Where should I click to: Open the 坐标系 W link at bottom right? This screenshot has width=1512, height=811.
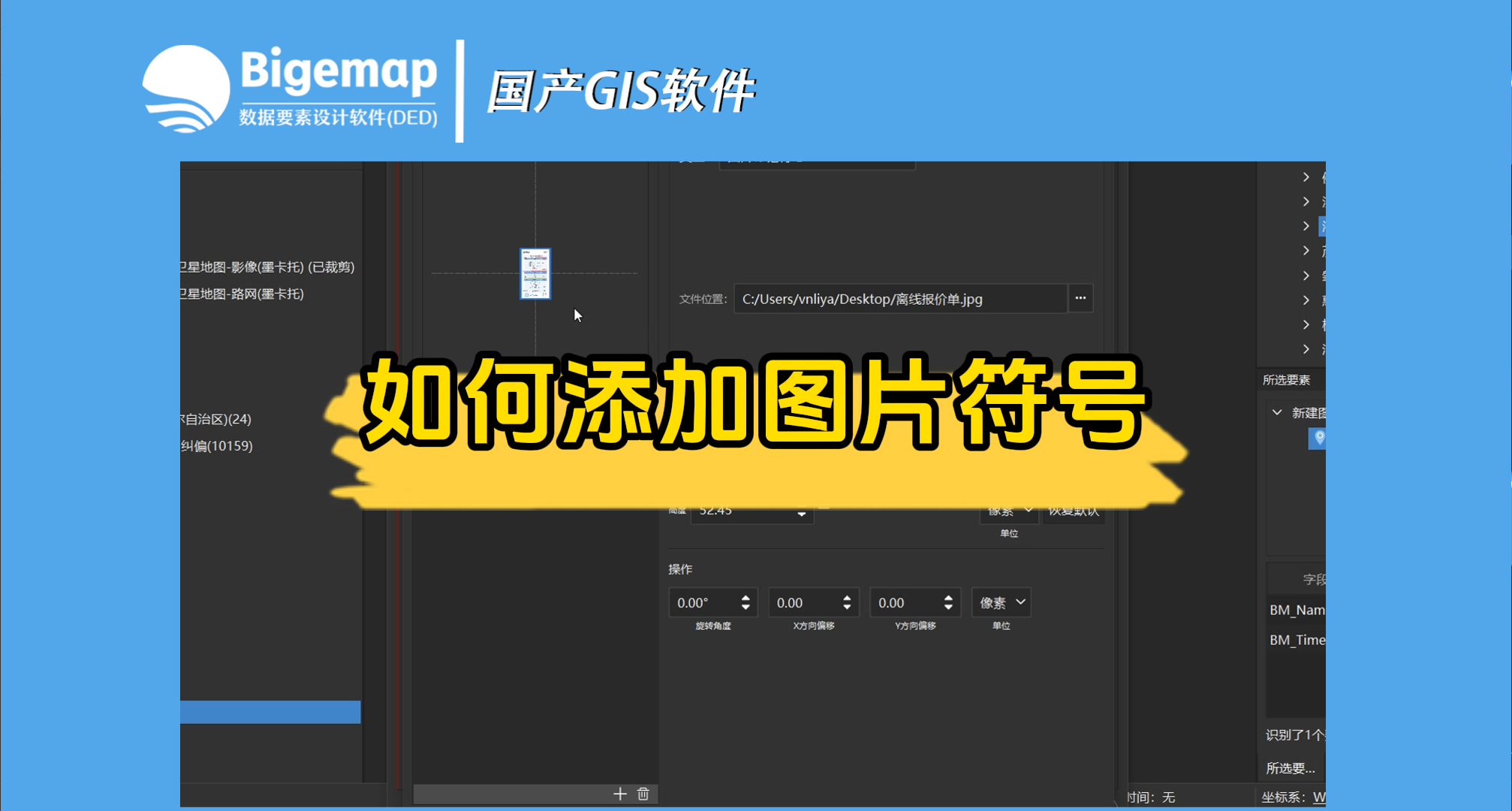tap(1319, 797)
